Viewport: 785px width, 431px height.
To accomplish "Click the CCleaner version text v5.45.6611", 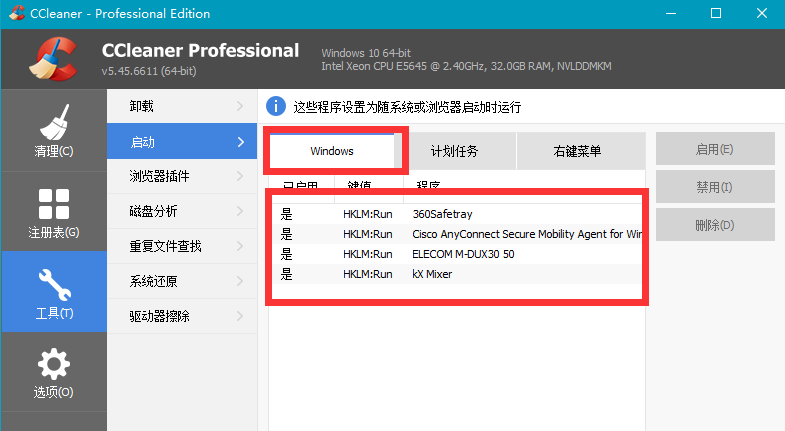I will coord(149,71).
